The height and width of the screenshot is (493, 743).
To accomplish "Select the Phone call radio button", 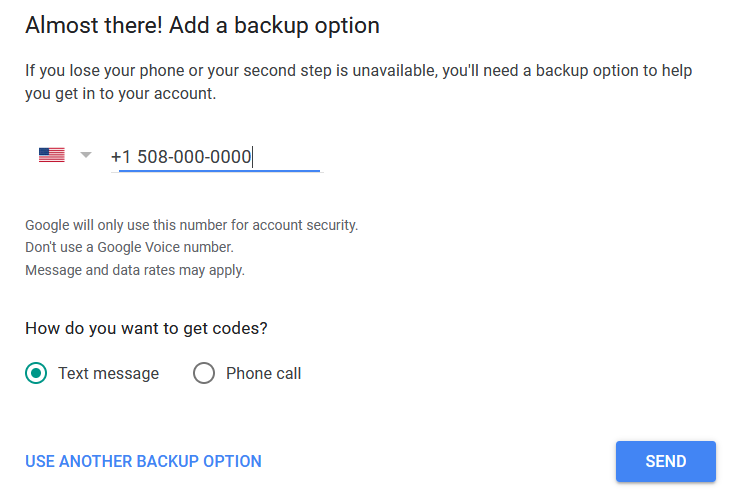I will [204, 373].
